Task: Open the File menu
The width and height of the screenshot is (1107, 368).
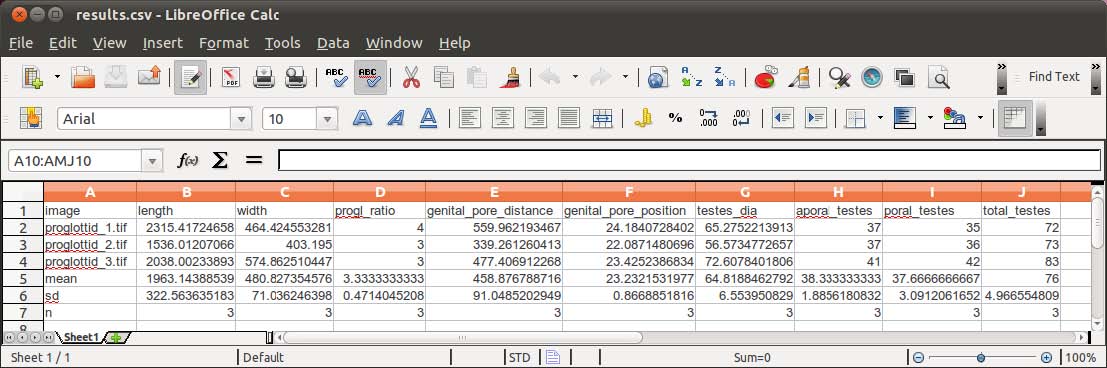Action: (21, 43)
